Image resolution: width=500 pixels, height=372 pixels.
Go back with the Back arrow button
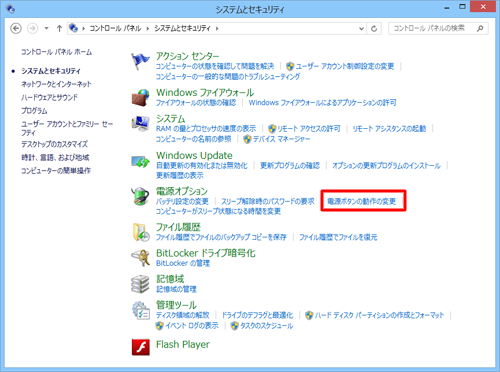pyautogui.click(x=16, y=28)
